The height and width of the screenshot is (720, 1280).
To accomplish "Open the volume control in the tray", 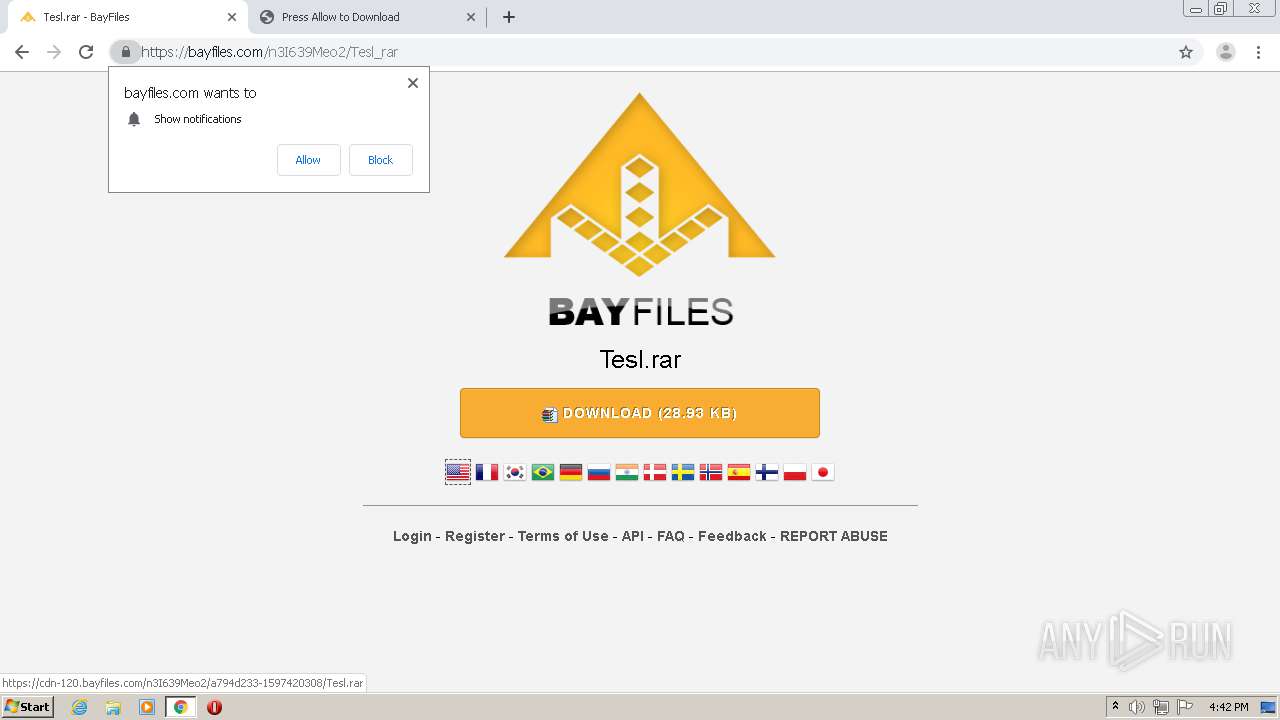I will (1137, 707).
